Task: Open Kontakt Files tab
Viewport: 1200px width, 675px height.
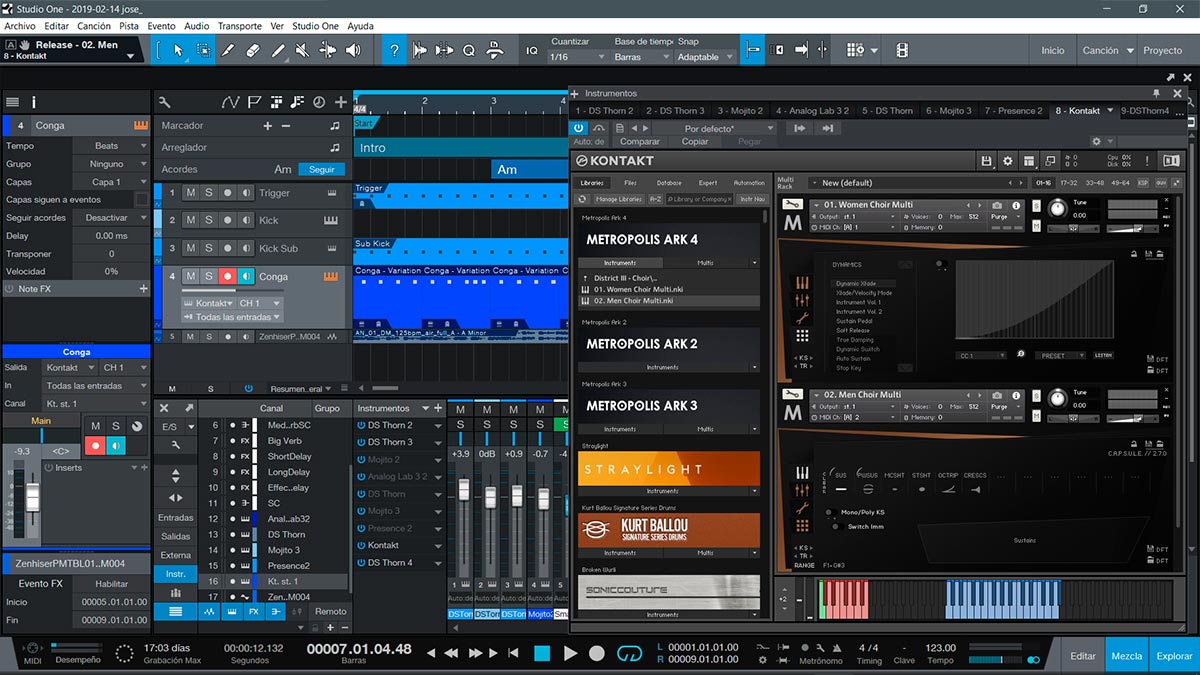Action: click(x=630, y=183)
